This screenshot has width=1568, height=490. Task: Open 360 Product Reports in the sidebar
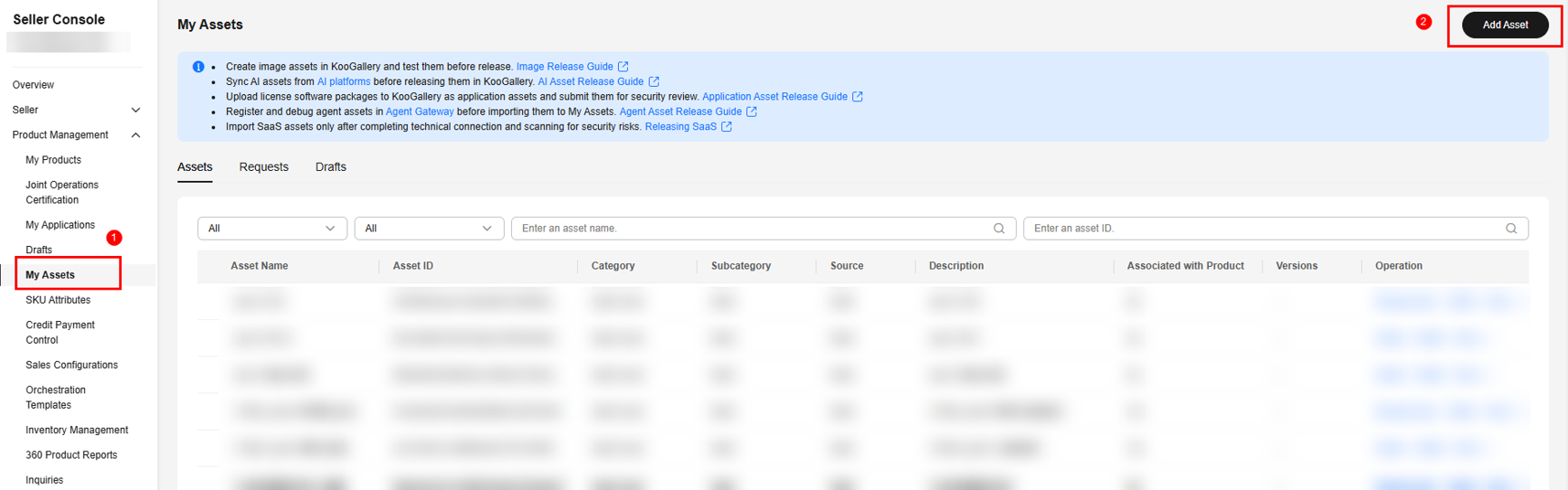[x=71, y=455]
